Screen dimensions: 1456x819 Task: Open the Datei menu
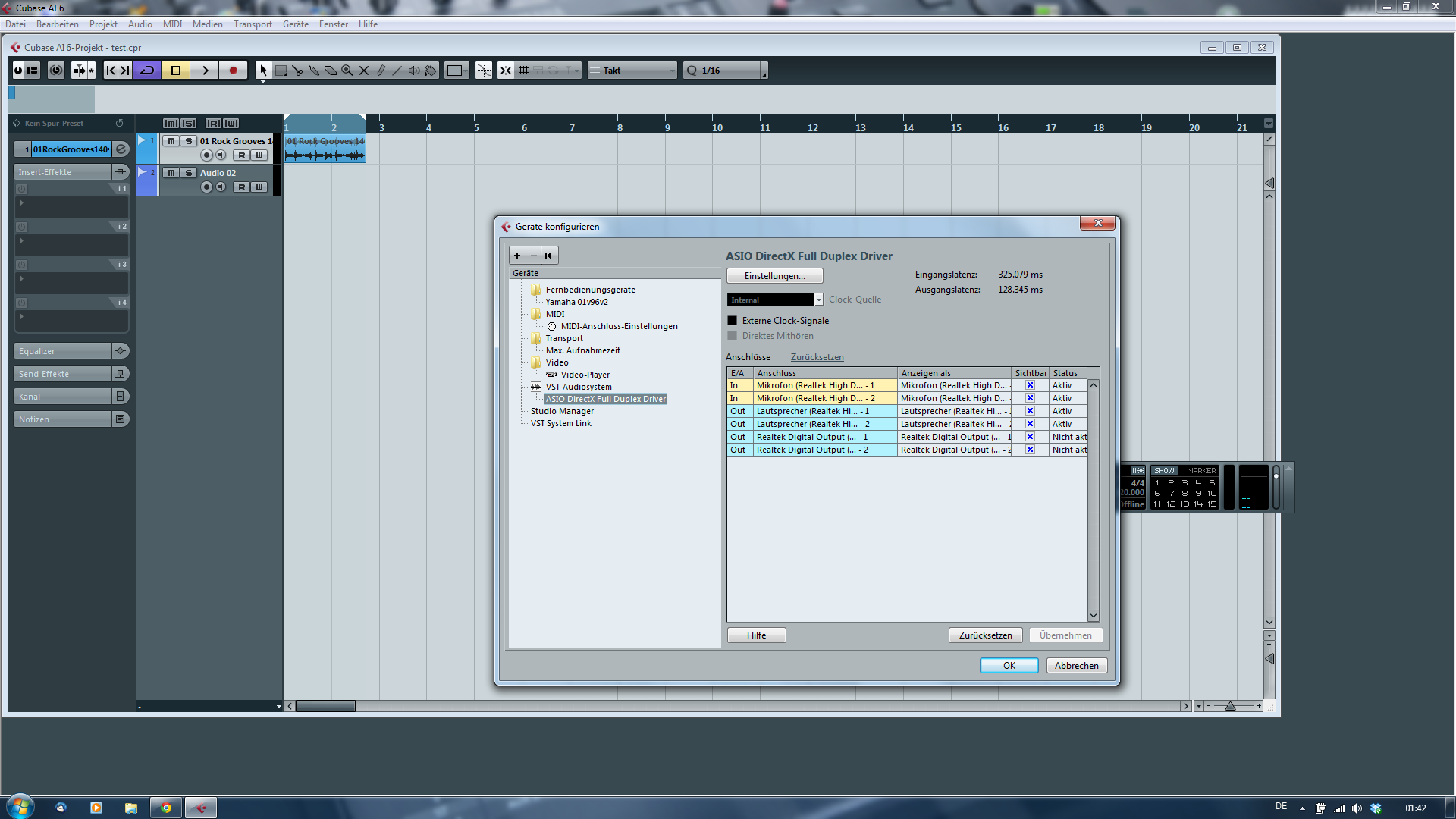click(x=15, y=24)
